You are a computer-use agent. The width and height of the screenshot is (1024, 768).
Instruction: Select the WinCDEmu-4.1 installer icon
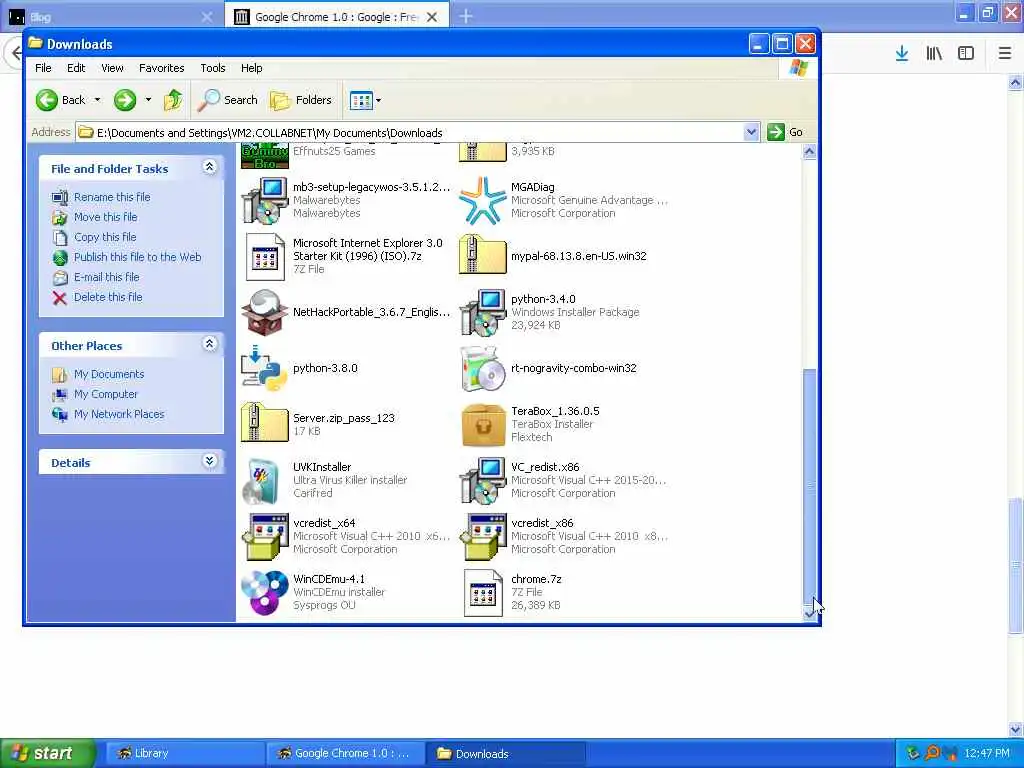(264, 592)
